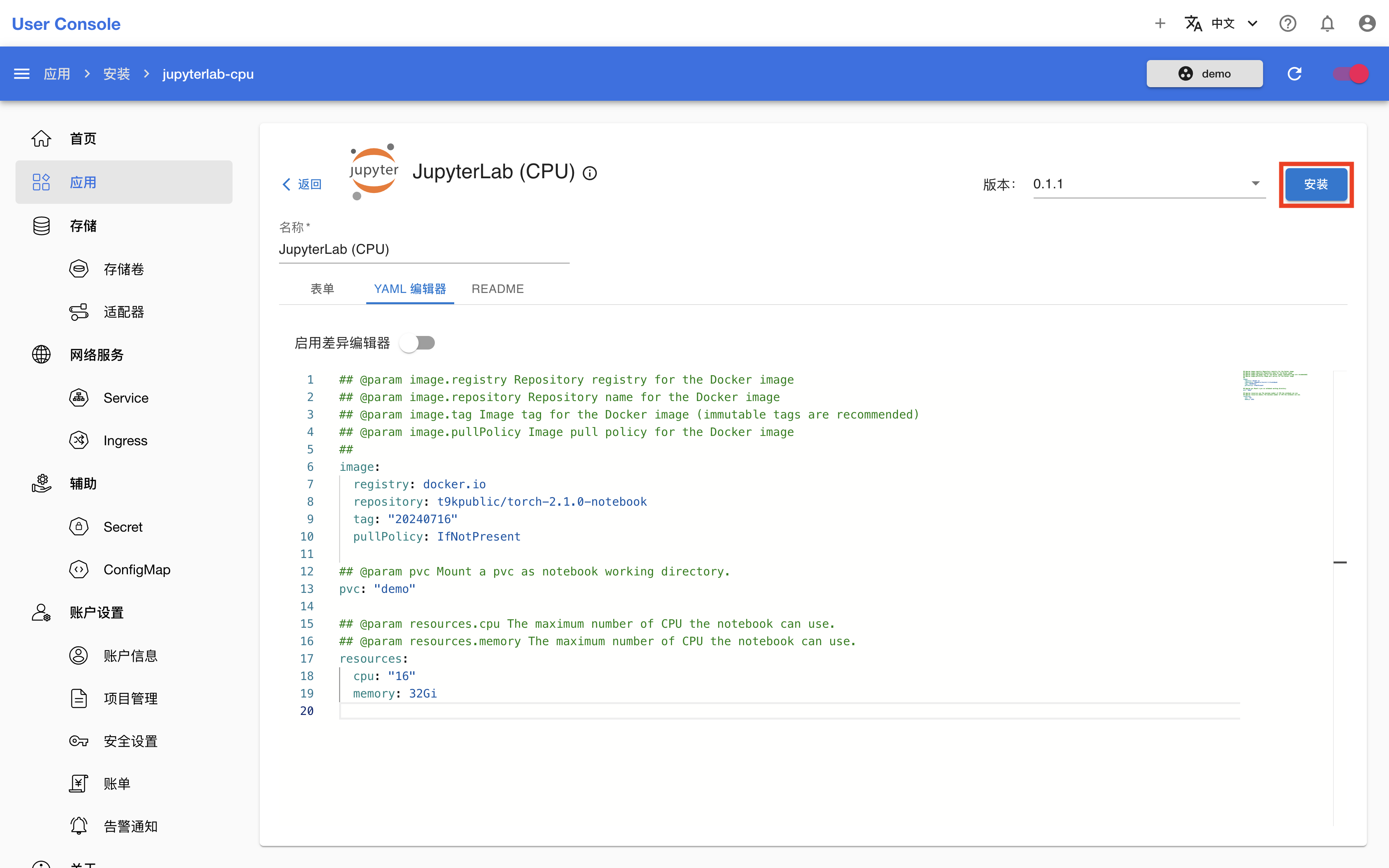
Task: Open 适配器 in the sidebar
Action: pos(124,312)
